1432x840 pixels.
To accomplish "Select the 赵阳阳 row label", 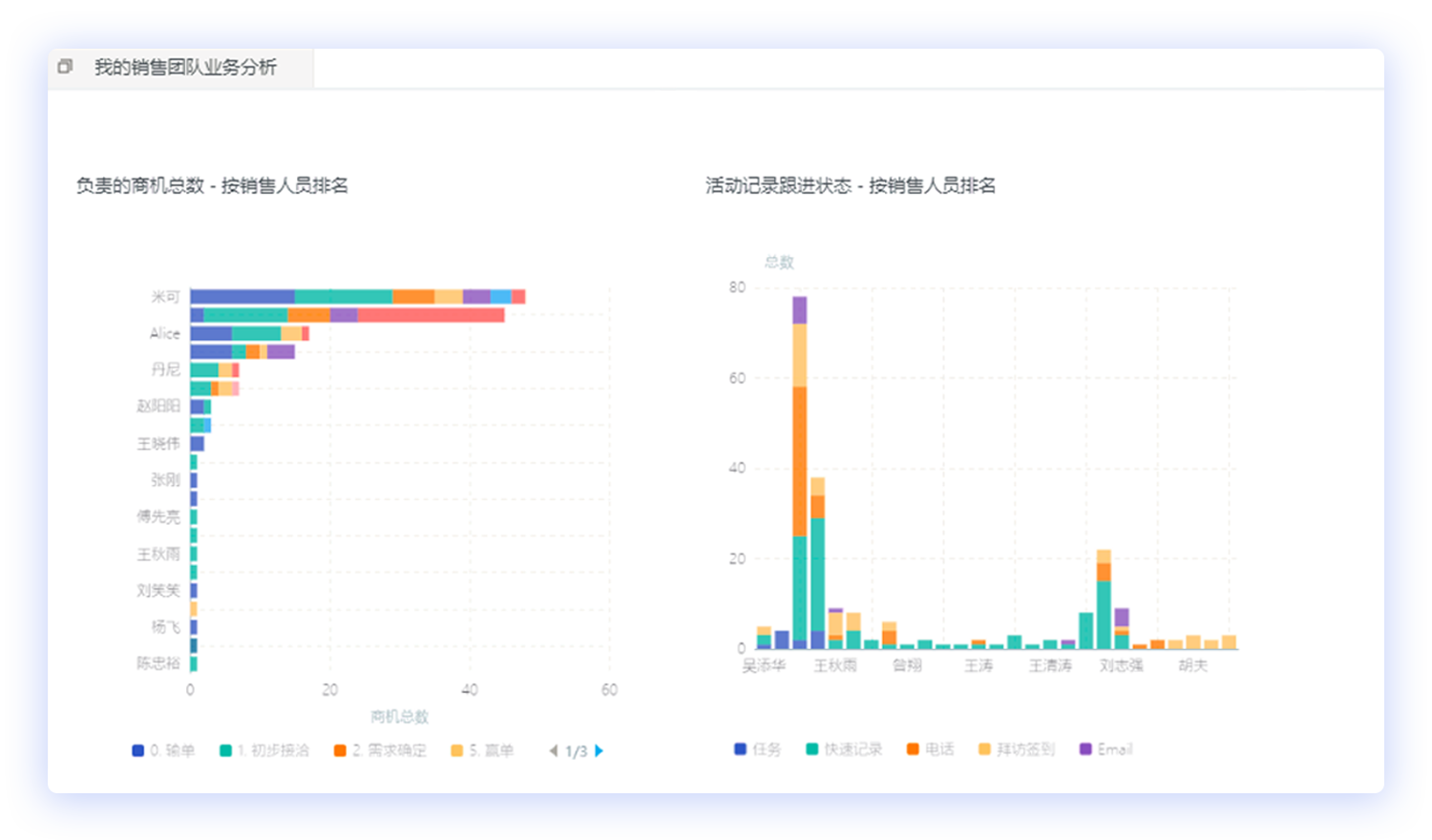I will (x=158, y=406).
